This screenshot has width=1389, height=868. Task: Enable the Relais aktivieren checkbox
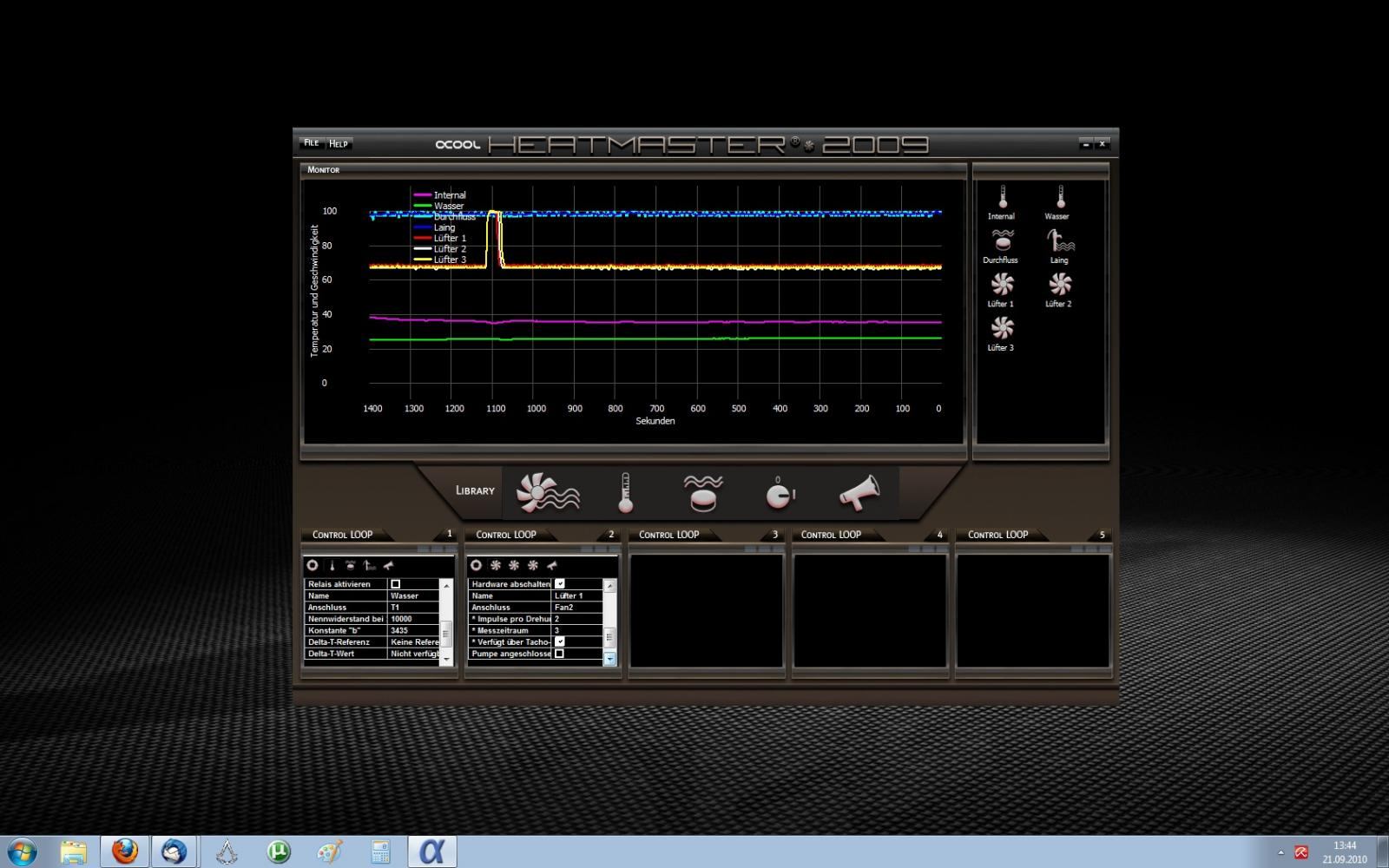(x=396, y=584)
